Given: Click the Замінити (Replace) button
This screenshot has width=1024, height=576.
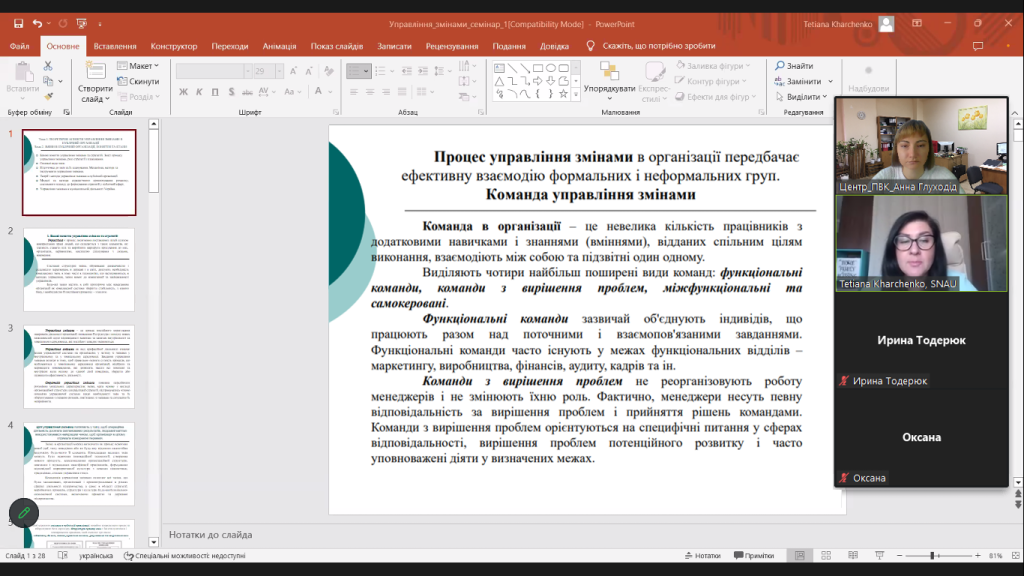Looking at the screenshot, I should tap(802, 81).
